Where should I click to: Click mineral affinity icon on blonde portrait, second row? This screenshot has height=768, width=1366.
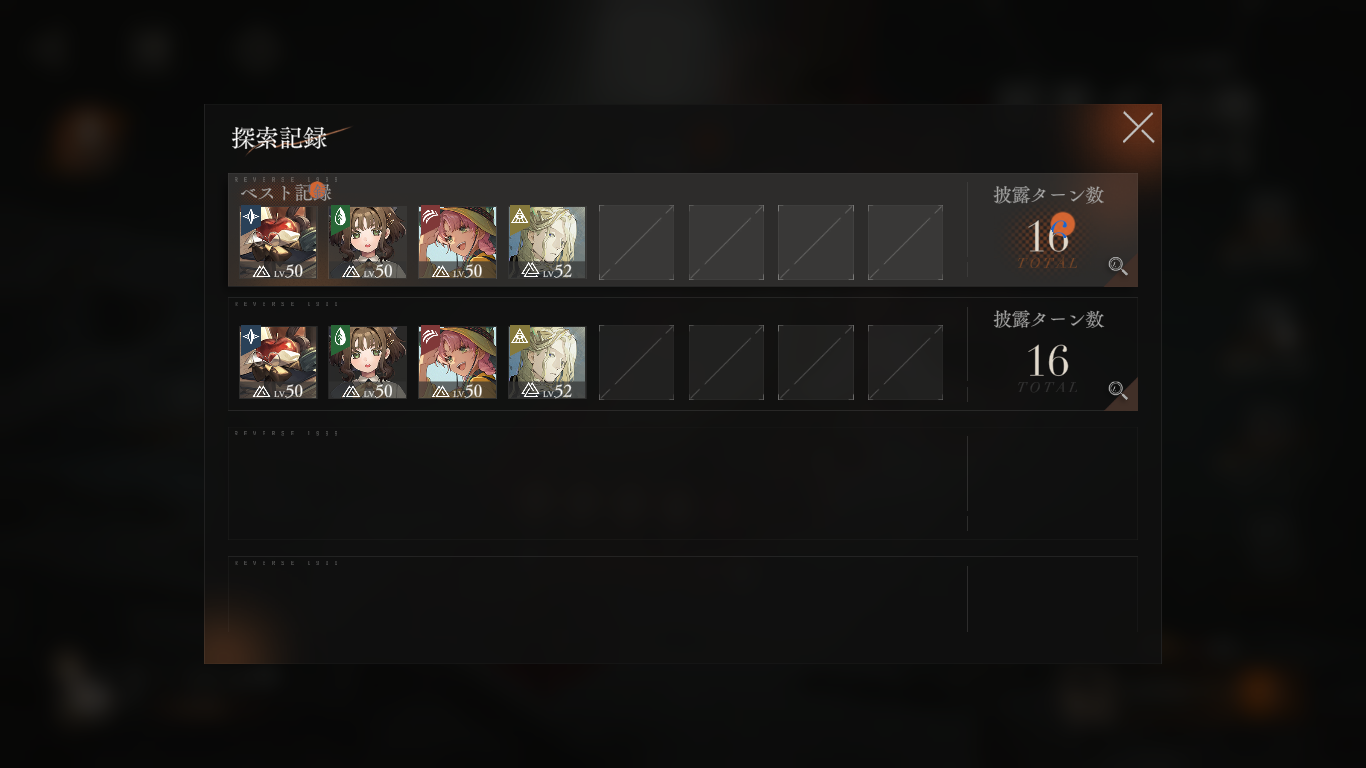[519, 336]
